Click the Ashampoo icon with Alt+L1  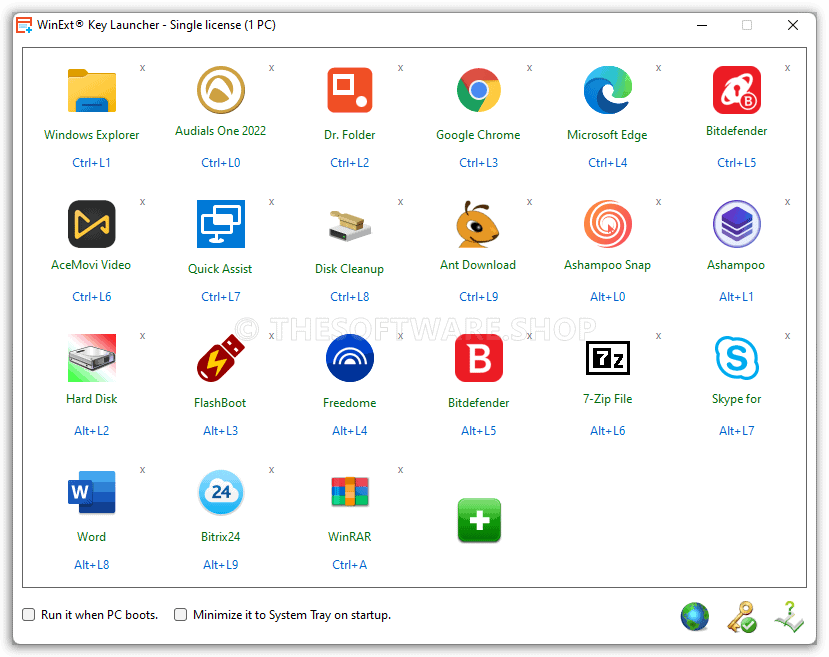click(736, 224)
